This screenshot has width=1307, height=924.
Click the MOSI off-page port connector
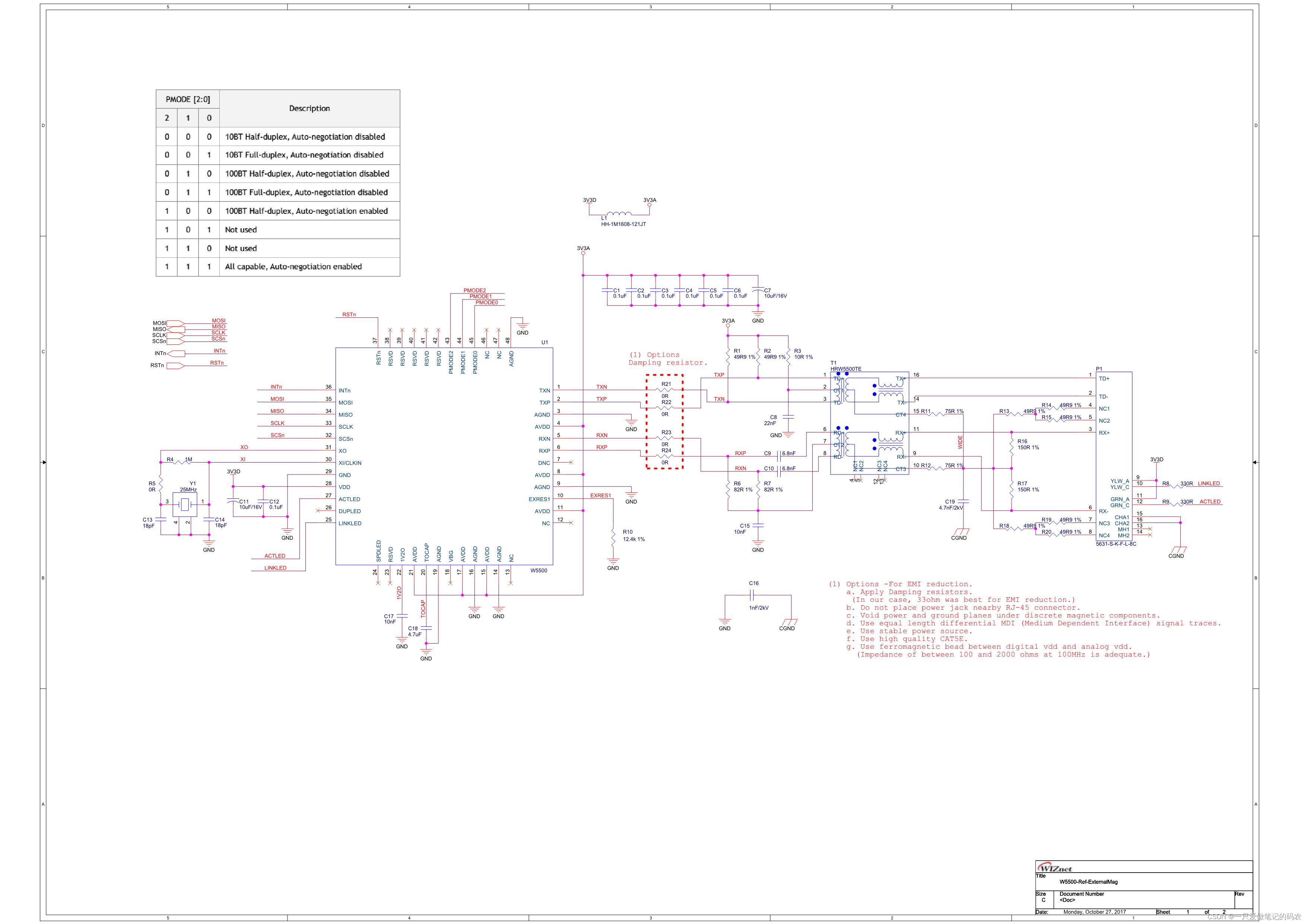175,323
